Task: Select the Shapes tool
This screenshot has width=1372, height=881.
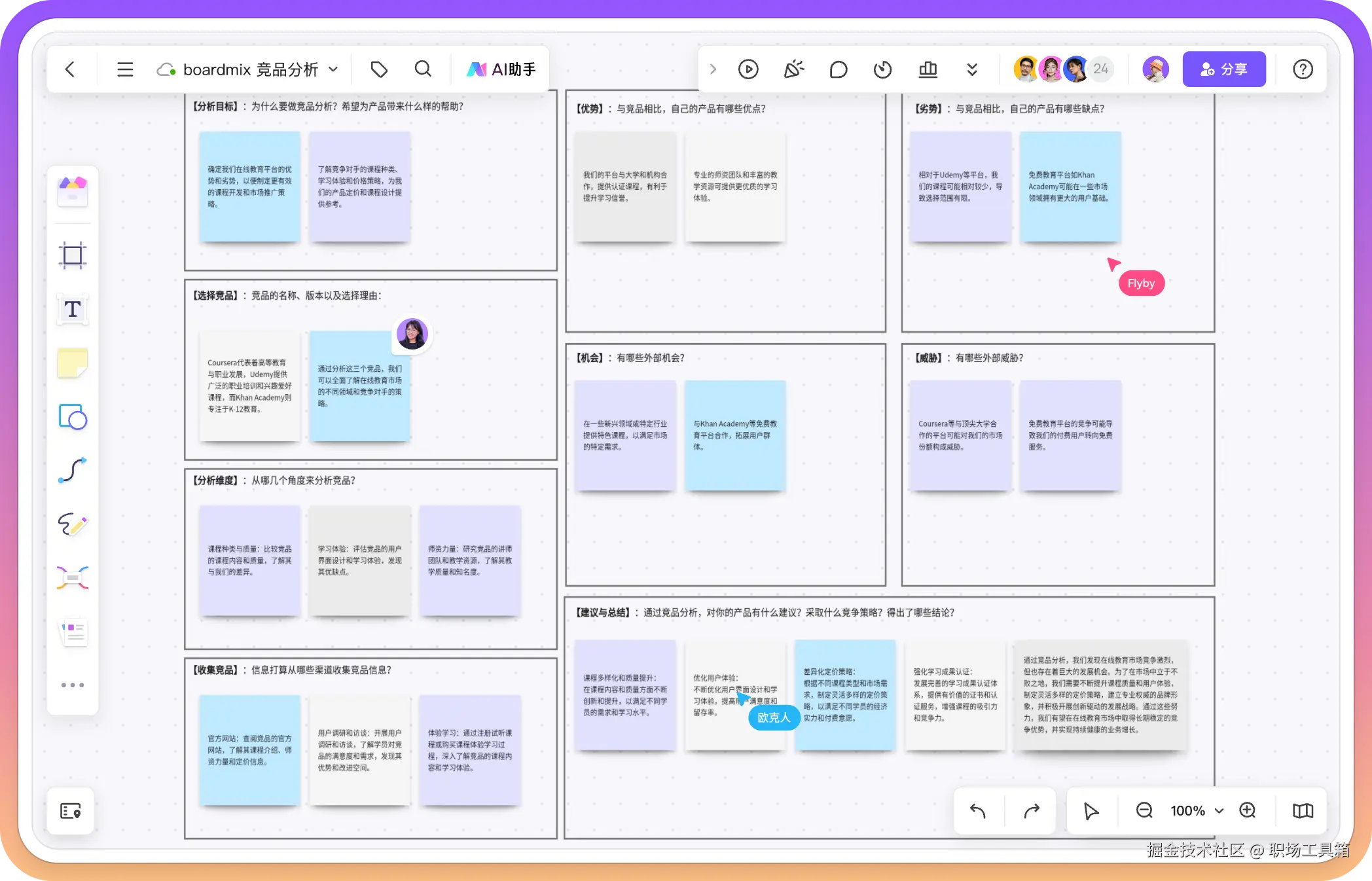Action: [73, 416]
